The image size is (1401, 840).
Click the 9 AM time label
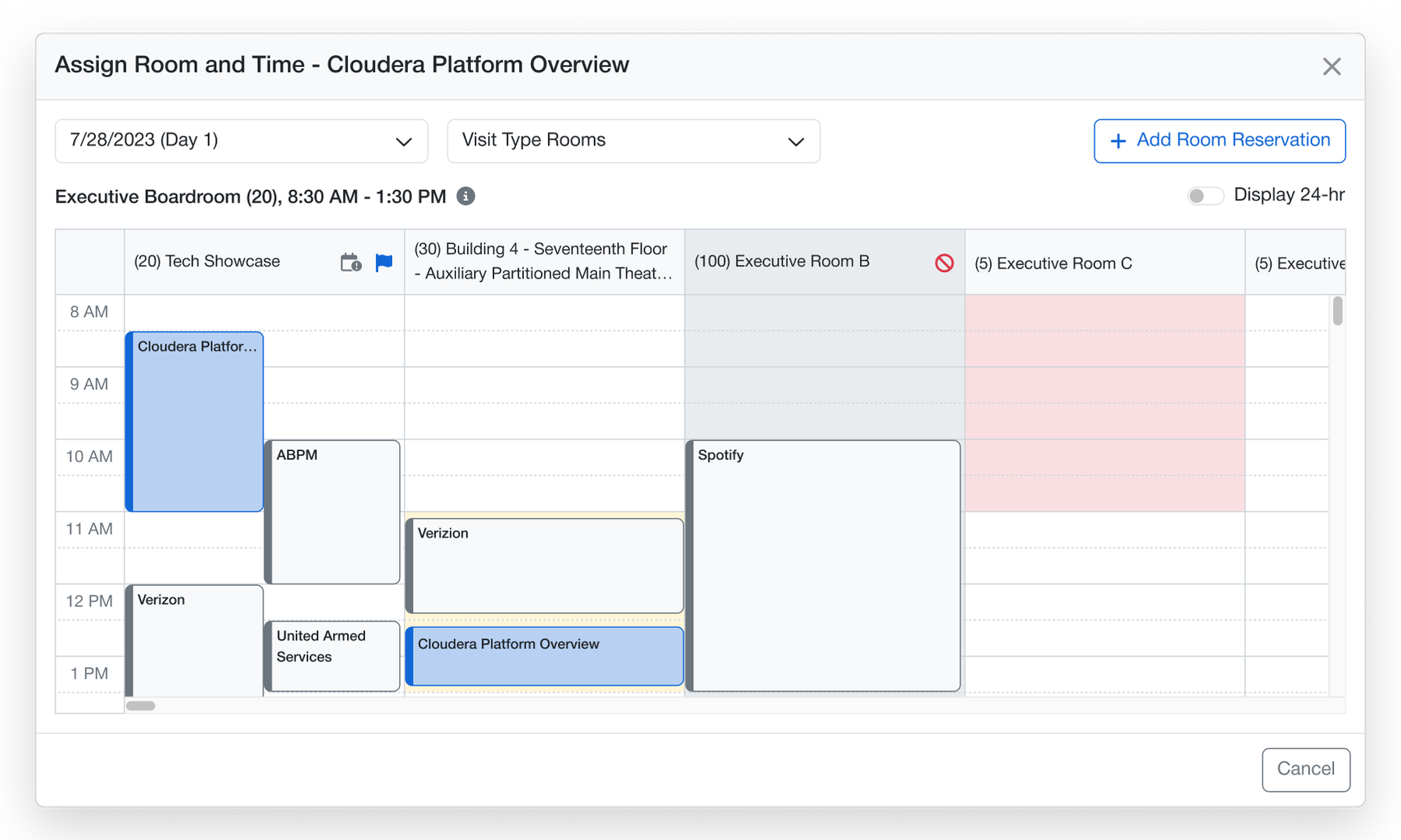pyautogui.click(x=89, y=384)
